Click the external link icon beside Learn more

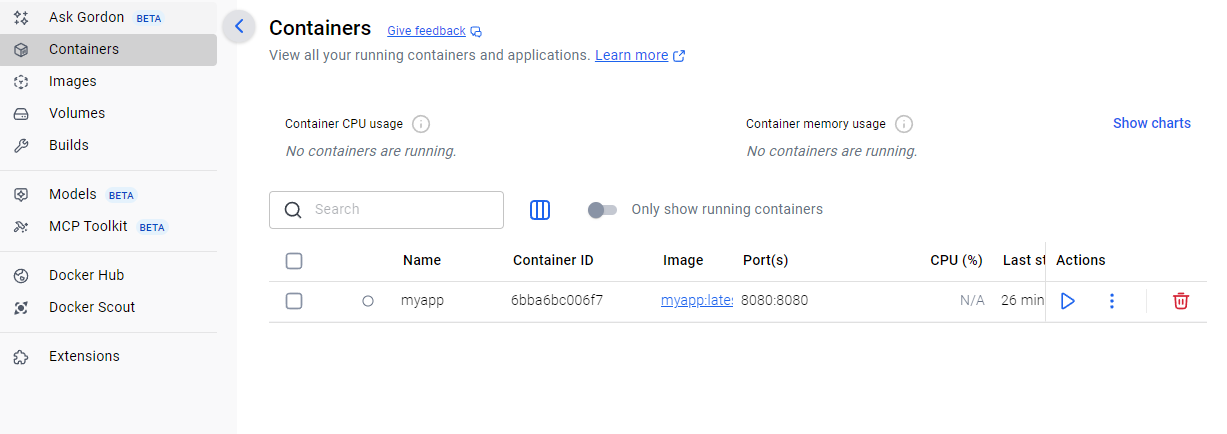679,56
